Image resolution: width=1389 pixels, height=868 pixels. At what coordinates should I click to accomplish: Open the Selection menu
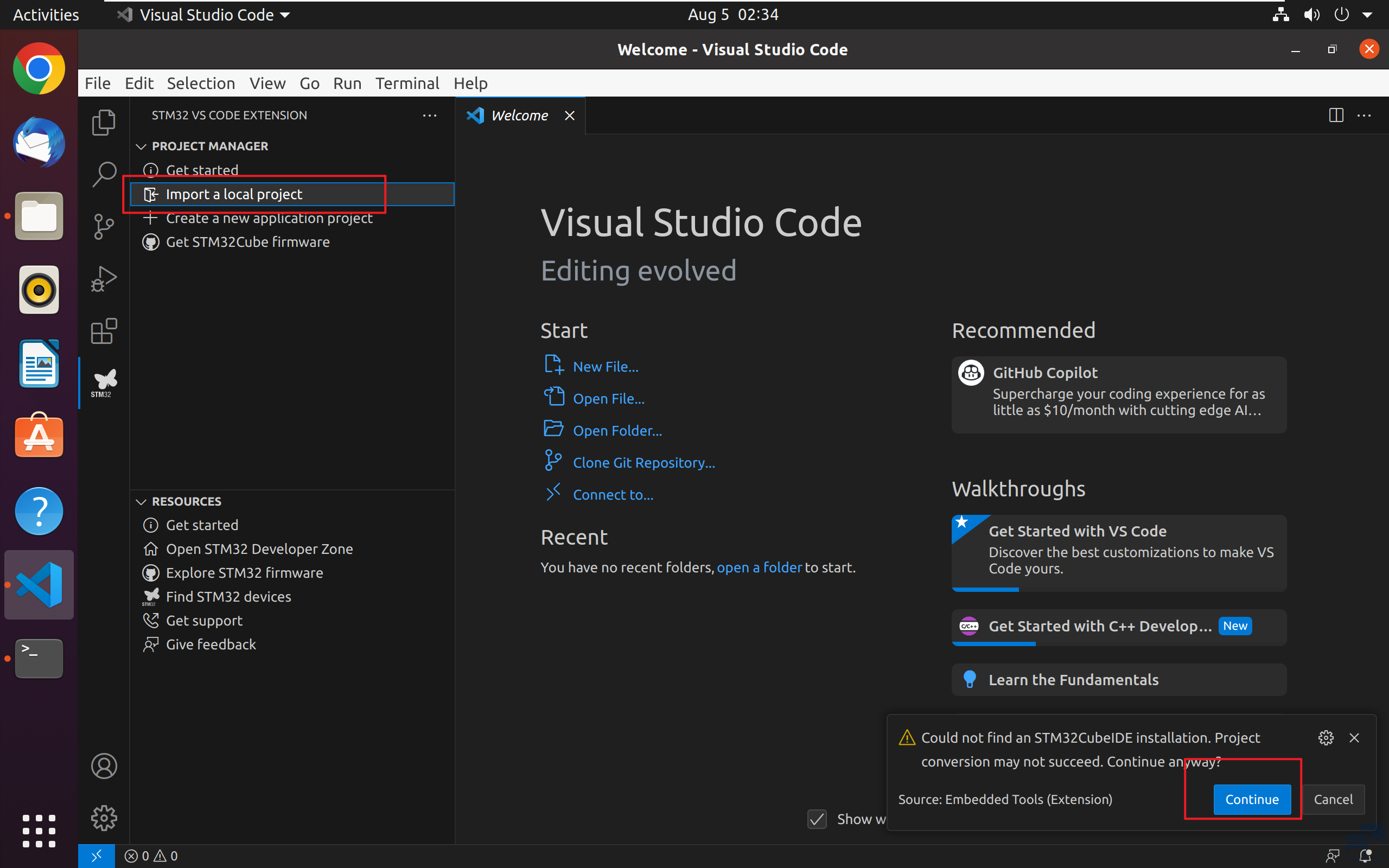[201, 83]
